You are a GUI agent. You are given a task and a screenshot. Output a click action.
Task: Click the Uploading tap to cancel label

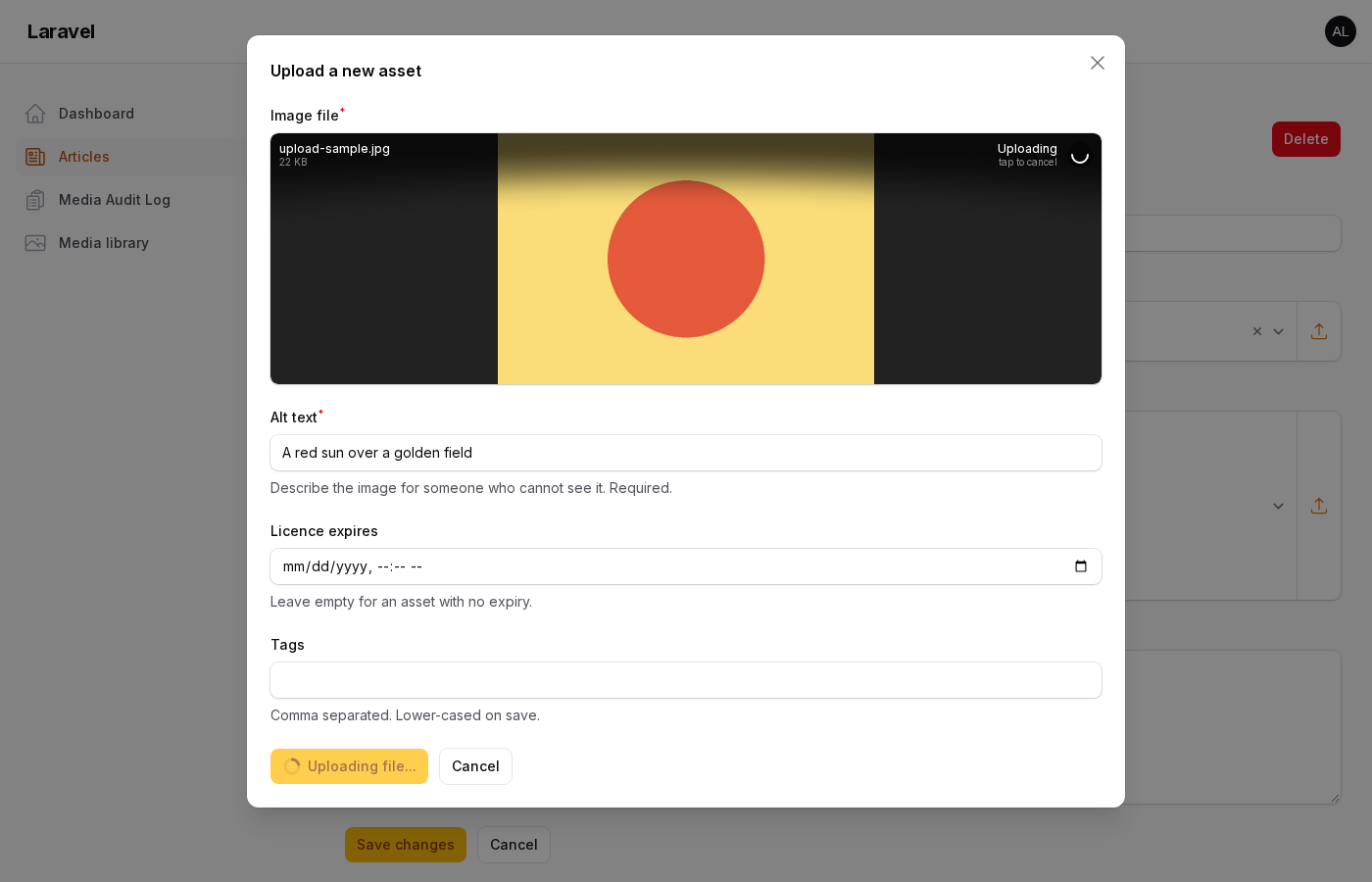(x=1027, y=155)
